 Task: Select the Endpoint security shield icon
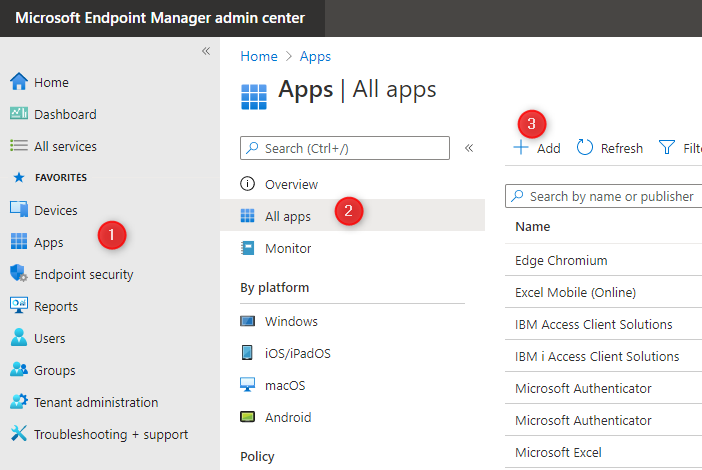click(18, 274)
